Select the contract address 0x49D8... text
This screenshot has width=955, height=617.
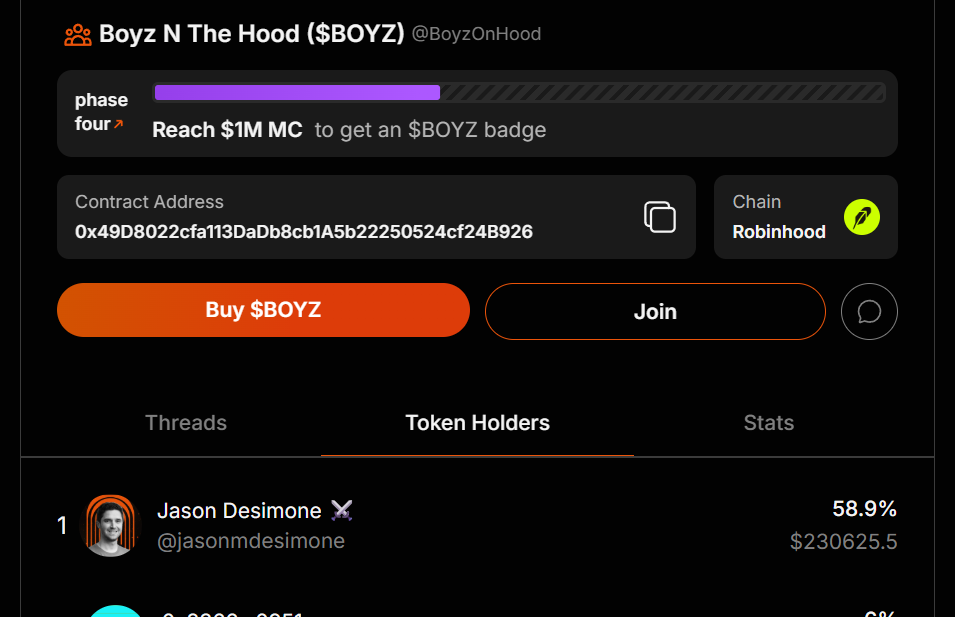[x=304, y=231]
